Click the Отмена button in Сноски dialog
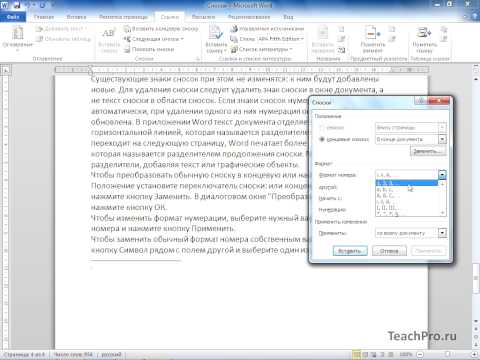Viewport: 480px width, 360px height. [389, 251]
